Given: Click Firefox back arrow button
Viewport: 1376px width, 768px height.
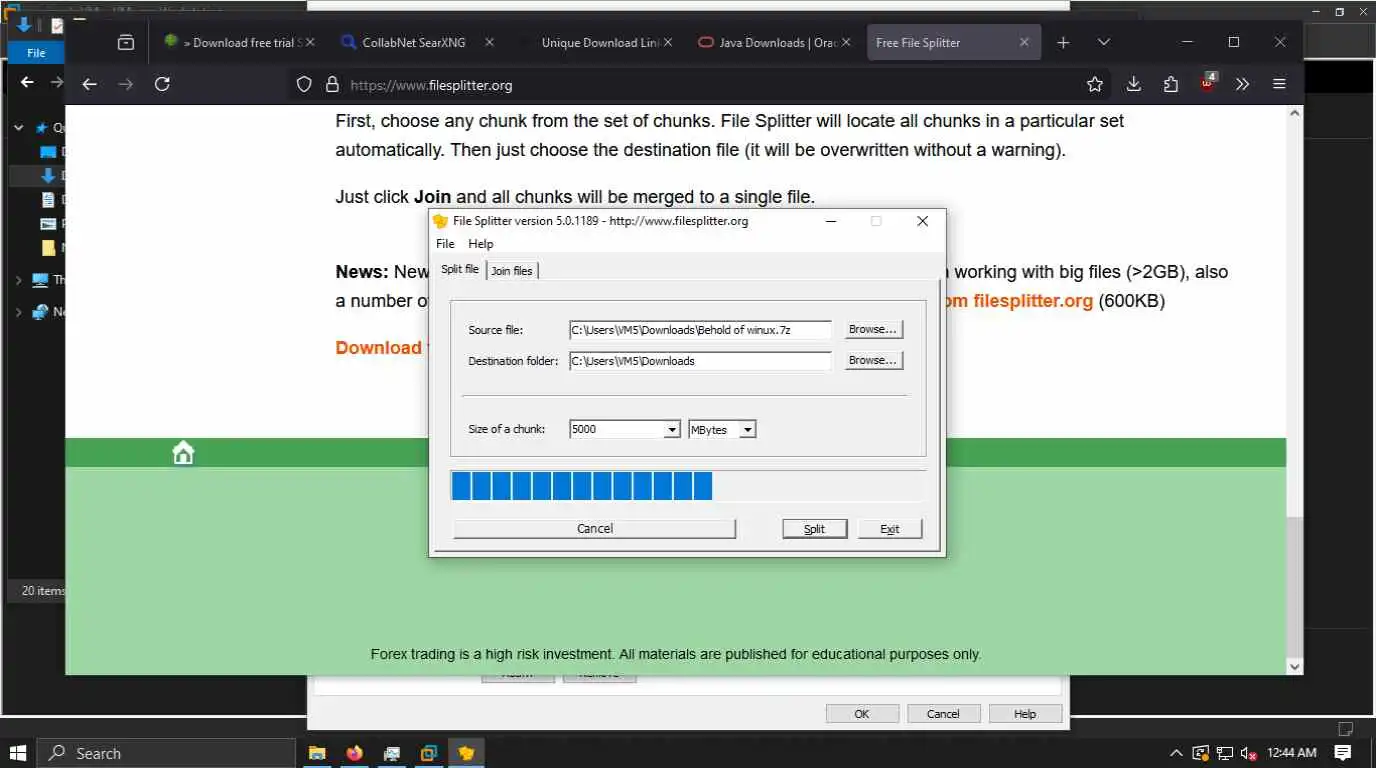Looking at the screenshot, I should point(89,85).
